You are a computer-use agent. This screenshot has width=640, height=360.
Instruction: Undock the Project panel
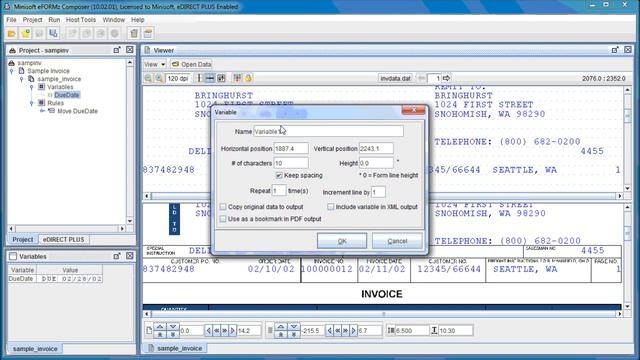(x=117, y=50)
